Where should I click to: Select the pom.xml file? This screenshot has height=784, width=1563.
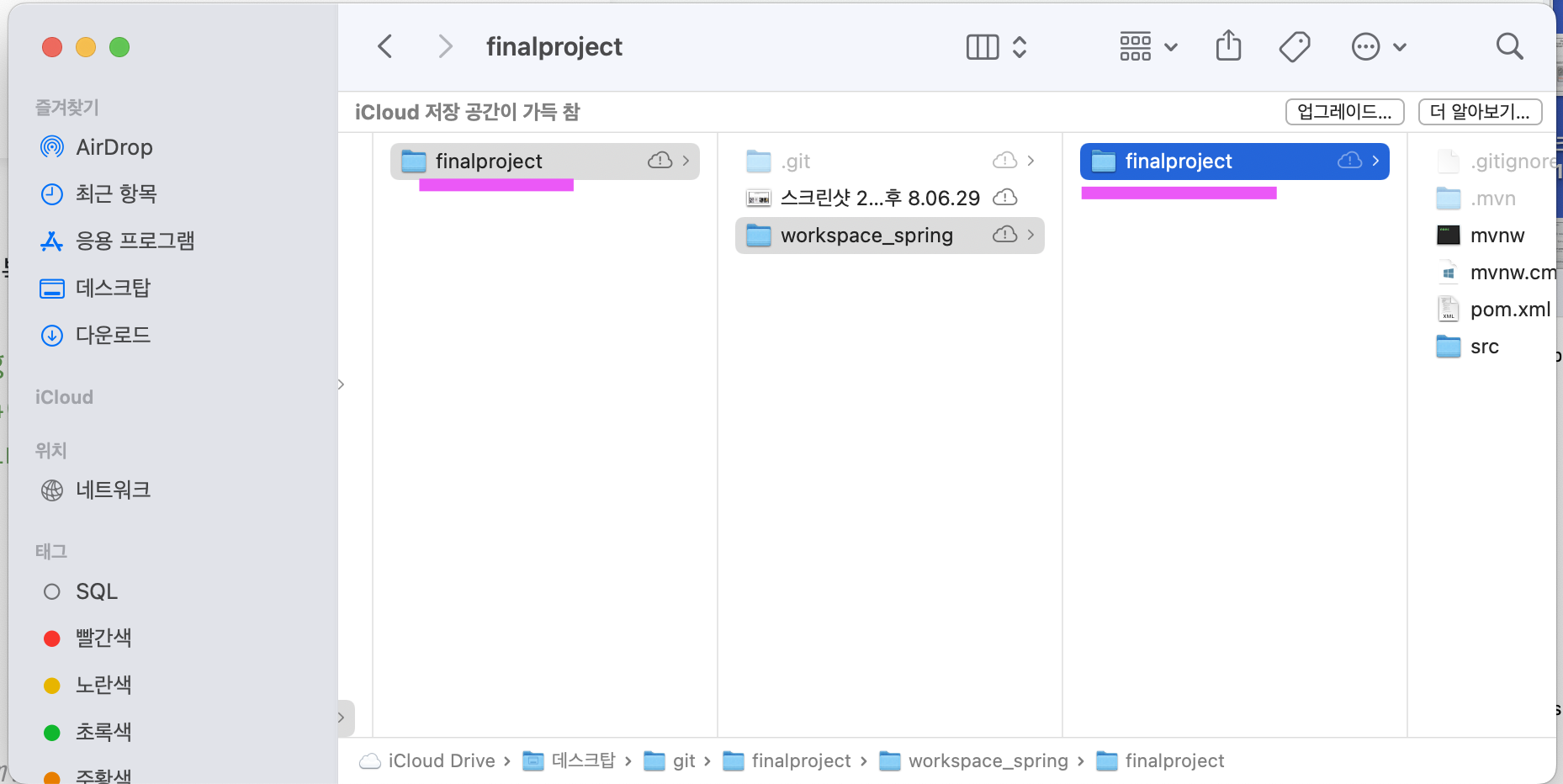point(1494,310)
